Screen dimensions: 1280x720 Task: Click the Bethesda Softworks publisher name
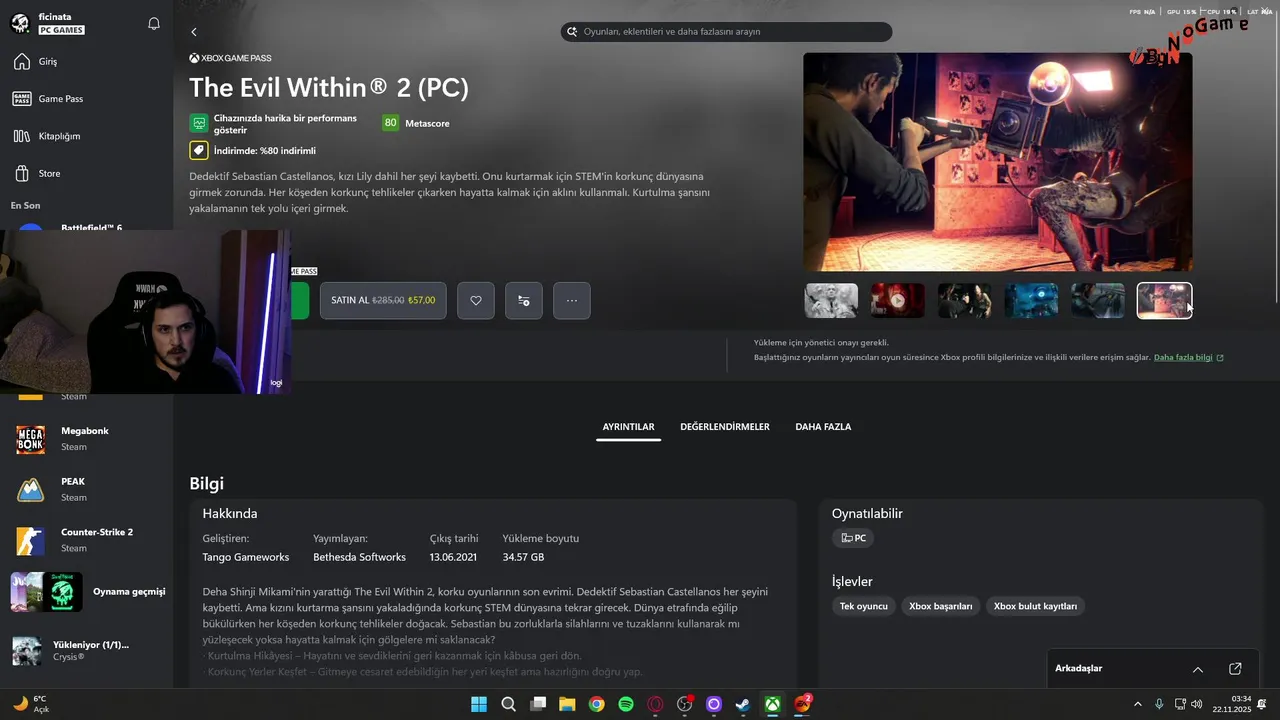click(x=359, y=557)
